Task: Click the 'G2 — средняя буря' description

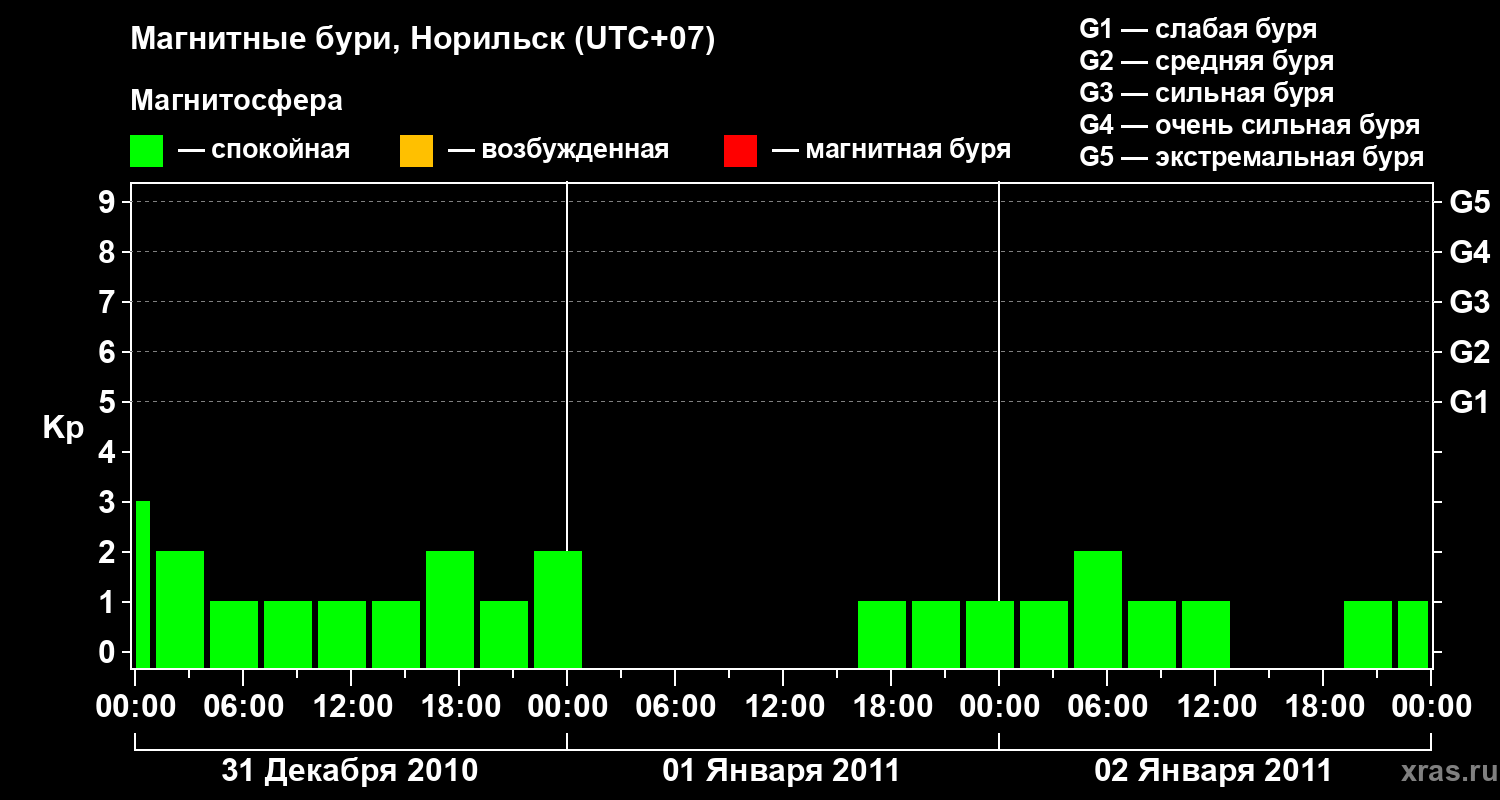Action: 1207,61
